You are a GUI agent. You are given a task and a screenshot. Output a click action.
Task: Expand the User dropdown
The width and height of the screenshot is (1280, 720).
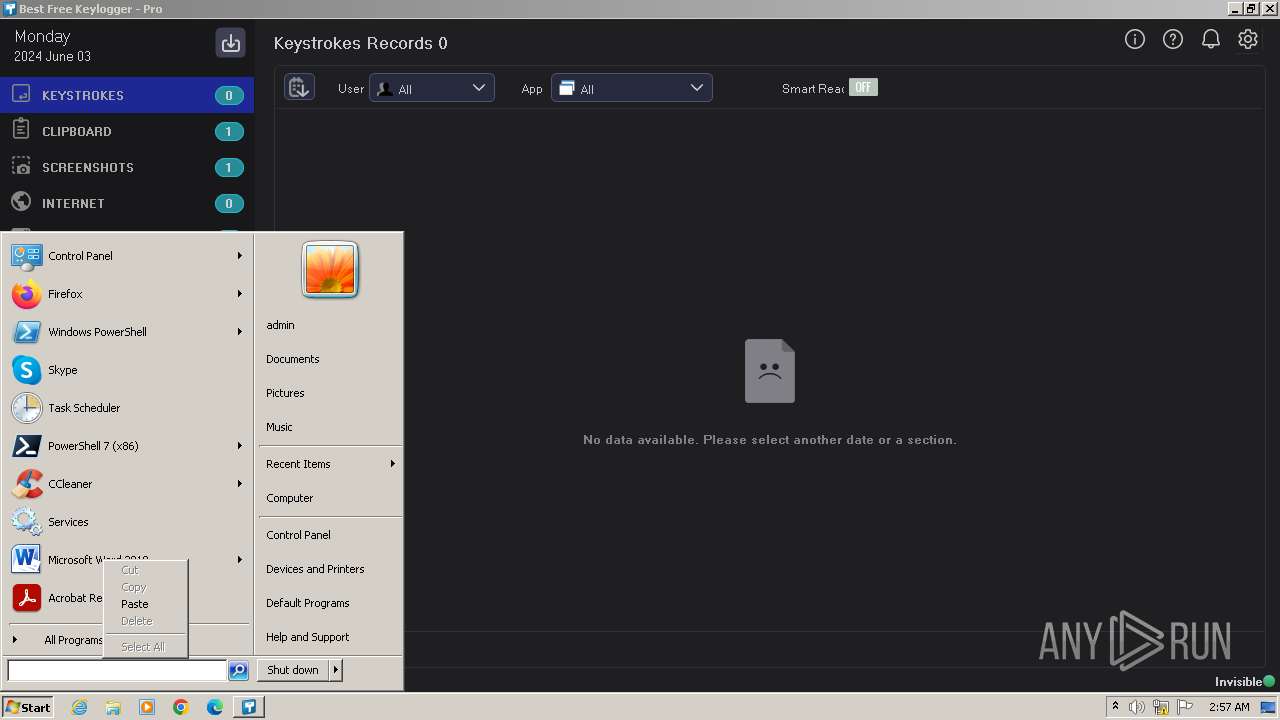(432, 88)
